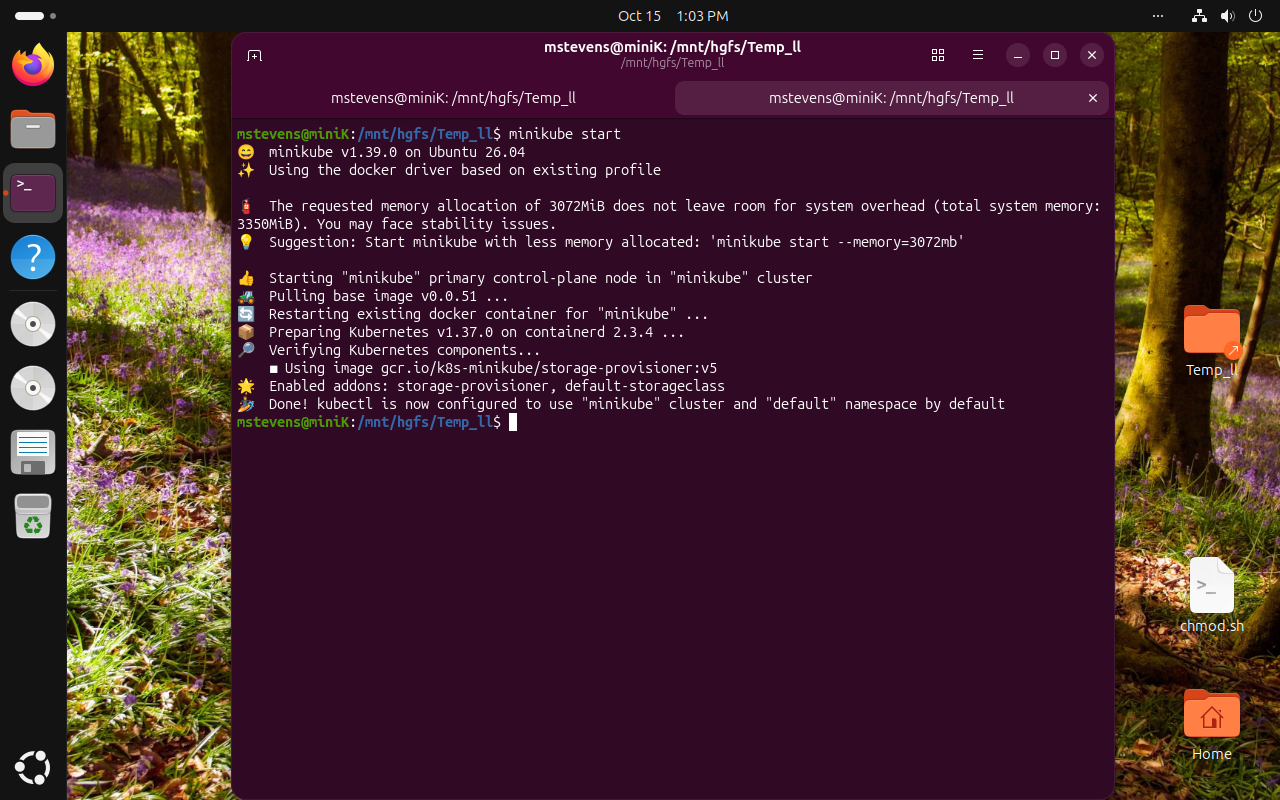Click the top bar three-dots indicator

pyautogui.click(x=1158, y=16)
